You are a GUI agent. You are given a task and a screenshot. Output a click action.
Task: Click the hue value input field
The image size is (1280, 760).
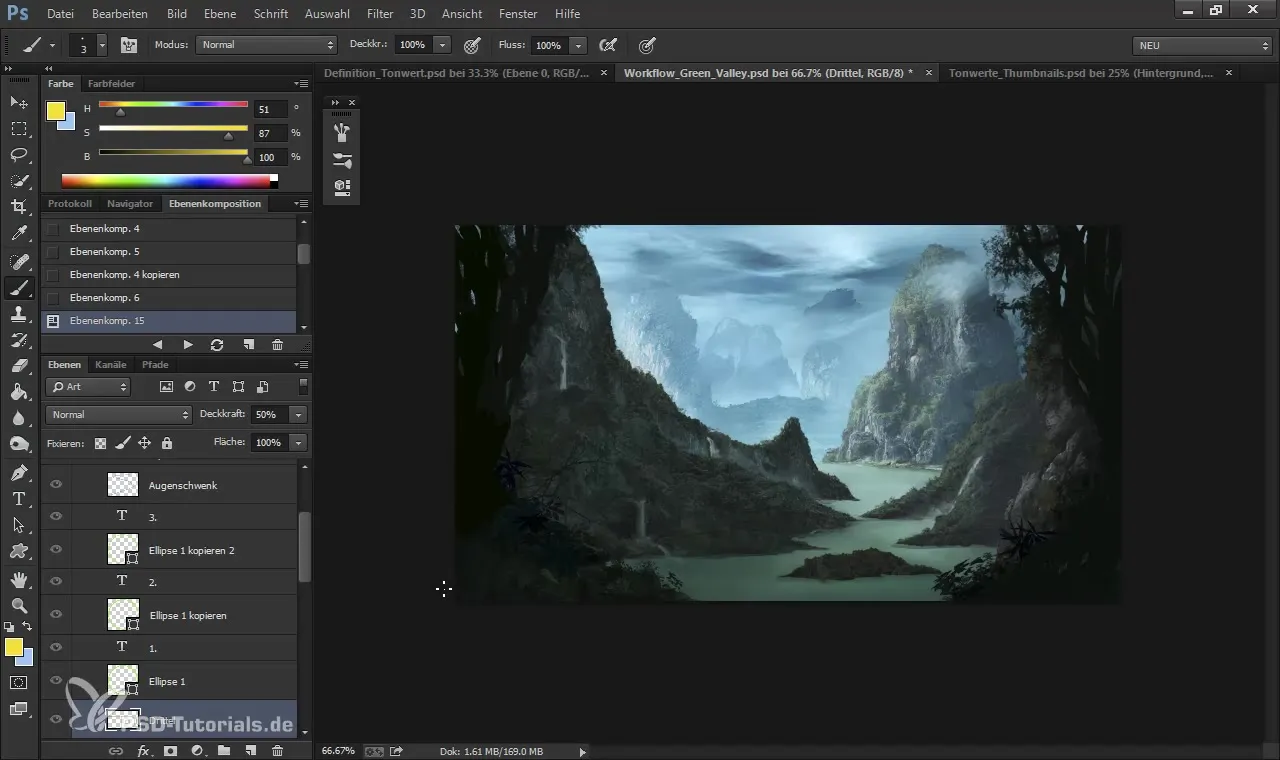pos(271,109)
